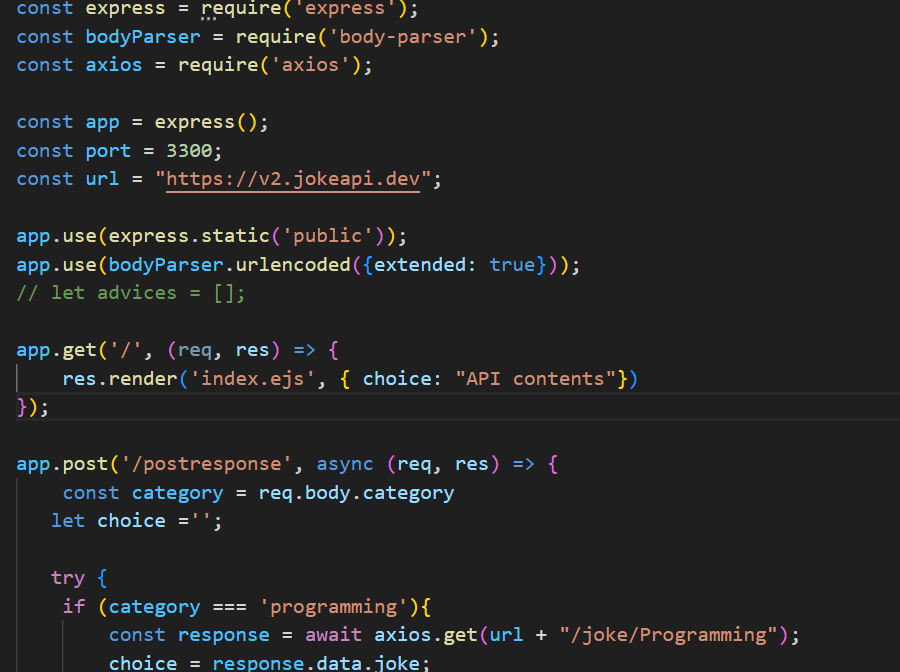Image resolution: width=900 pixels, height=672 pixels.
Task: Click the response.data.joke expression
Action: pyautogui.click(x=321, y=663)
